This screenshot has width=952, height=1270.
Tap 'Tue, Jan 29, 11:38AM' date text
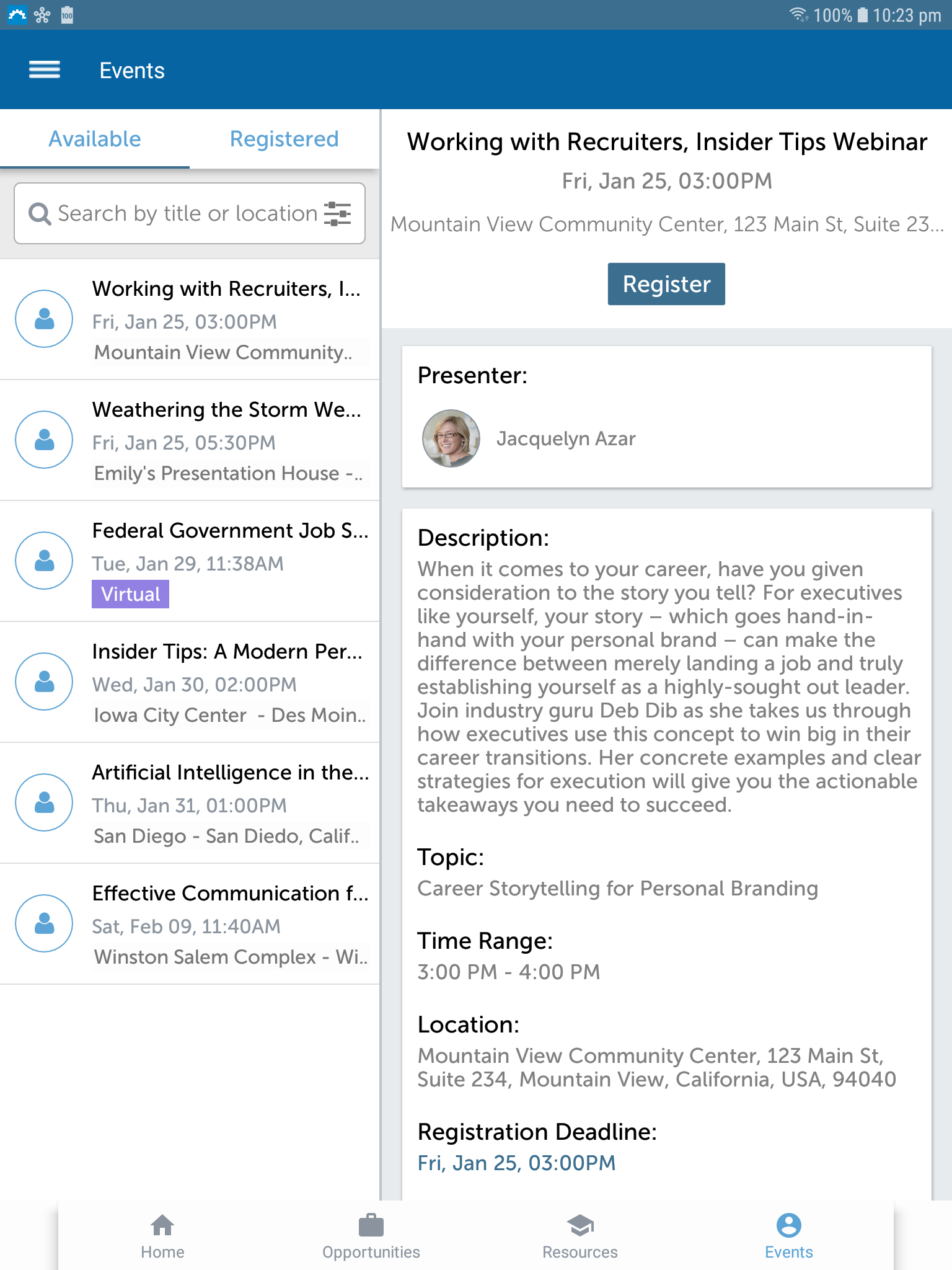pyautogui.click(x=188, y=564)
